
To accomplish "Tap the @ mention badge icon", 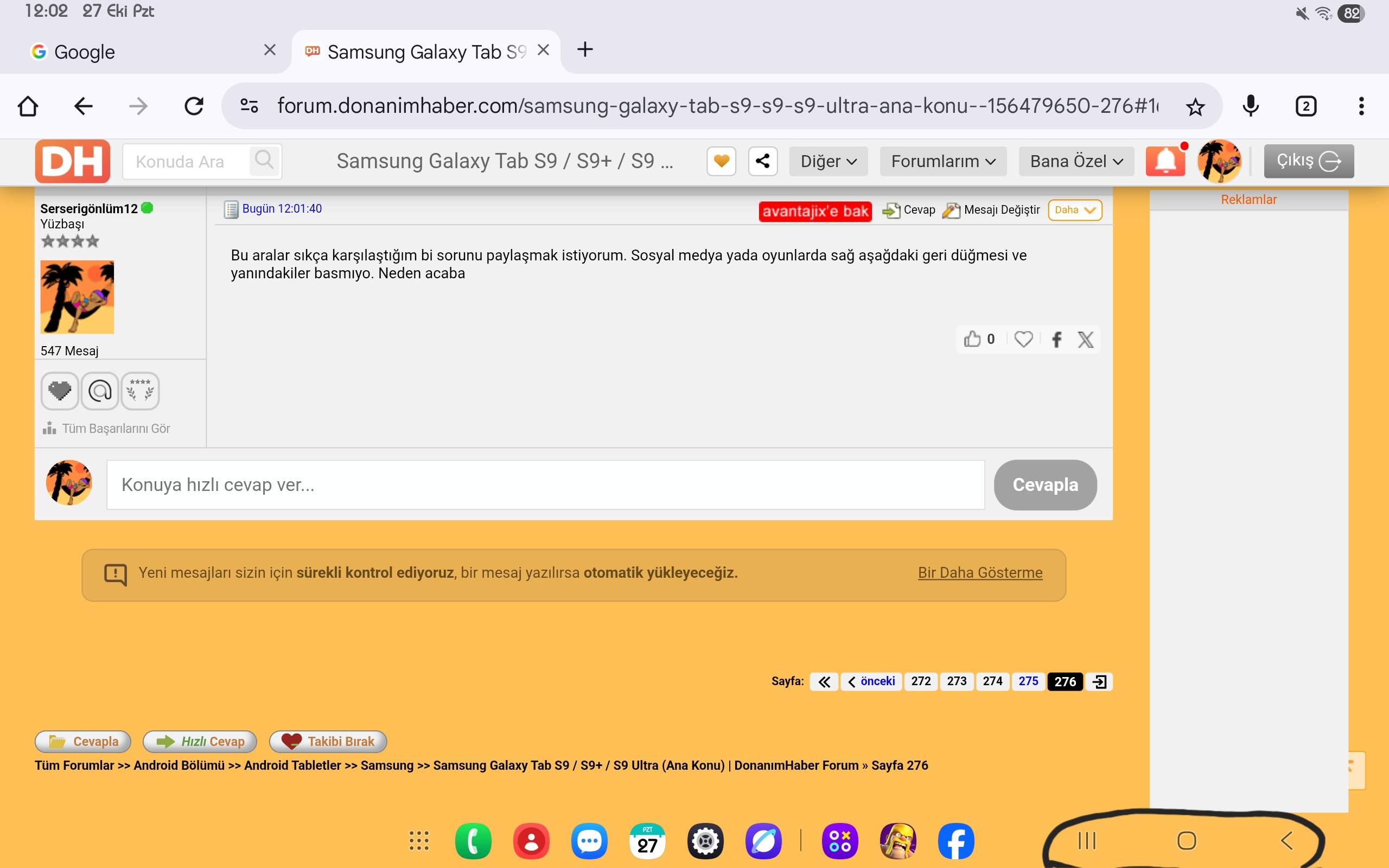I will pyautogui.click(x=100, y=391).
